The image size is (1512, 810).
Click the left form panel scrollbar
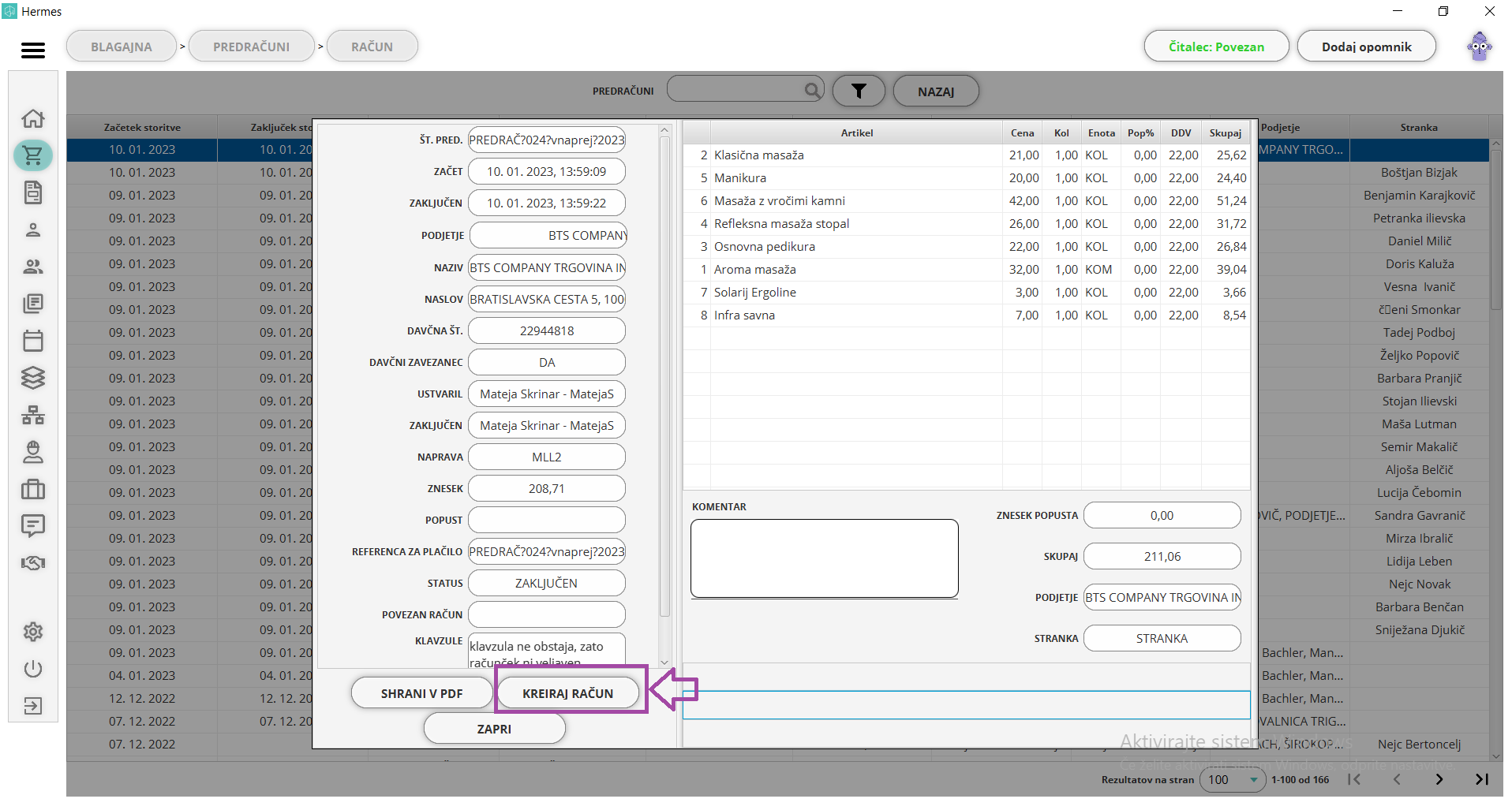pos(664,376)
